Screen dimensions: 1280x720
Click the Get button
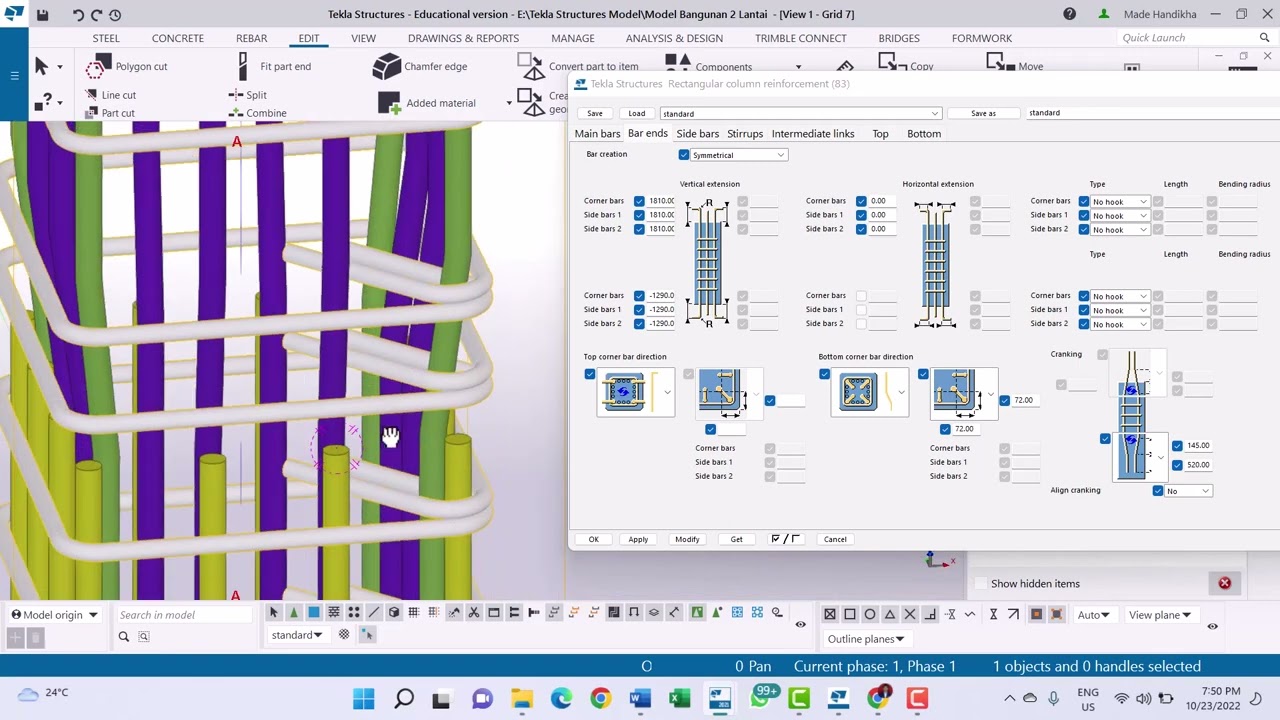tap(736, 539)
